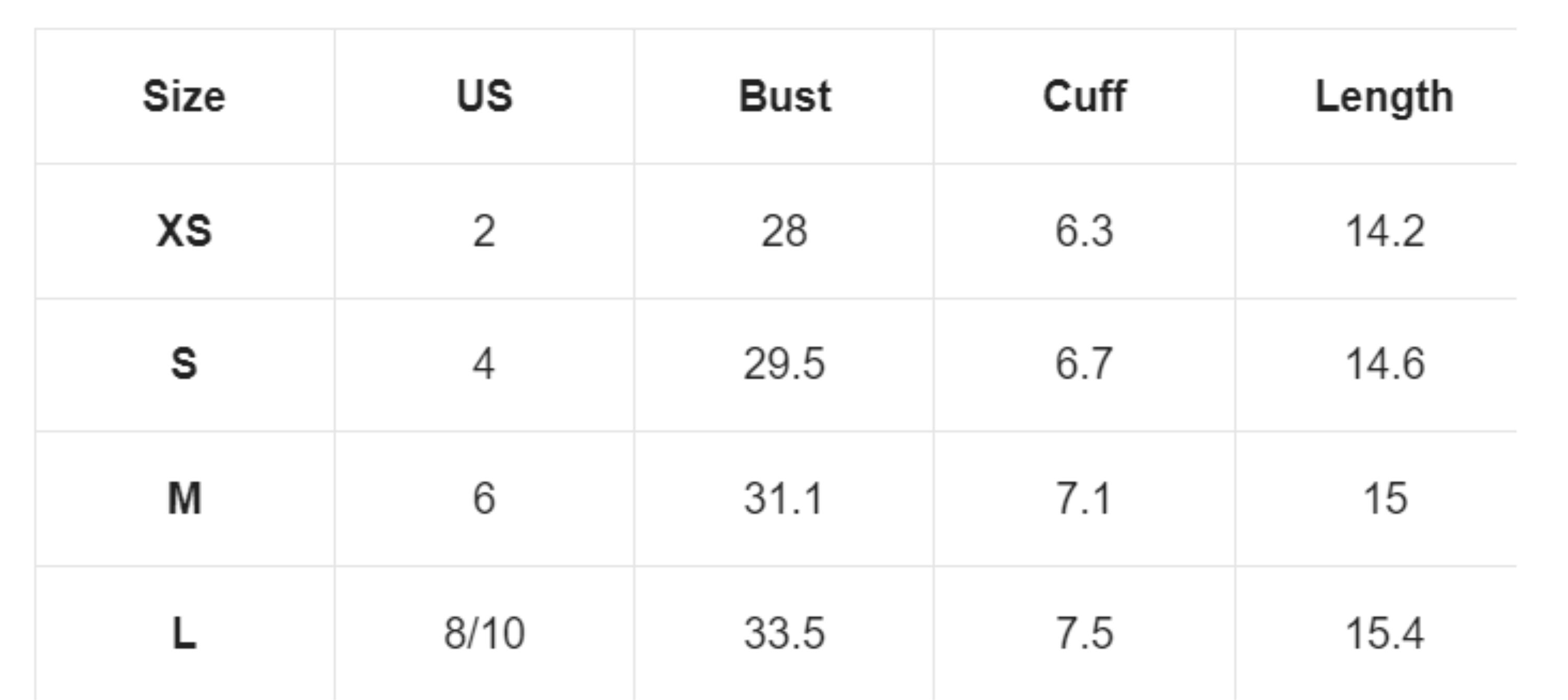
Task: Click the 29.5 bust value
Action: click(x=785, y=364)
